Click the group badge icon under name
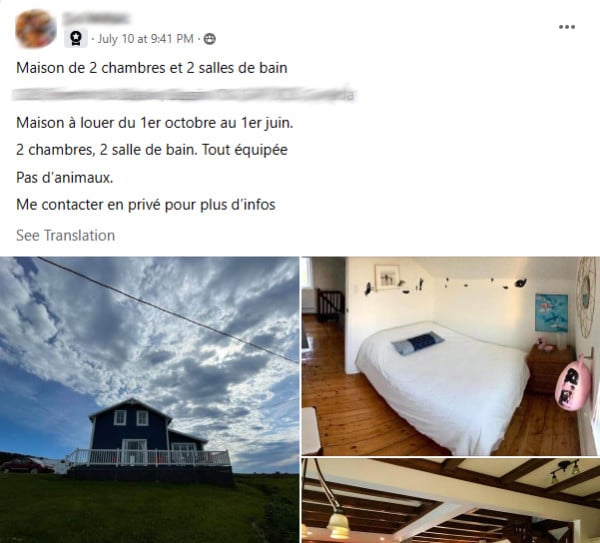600x543 pixels. click(x=76, y=38)
